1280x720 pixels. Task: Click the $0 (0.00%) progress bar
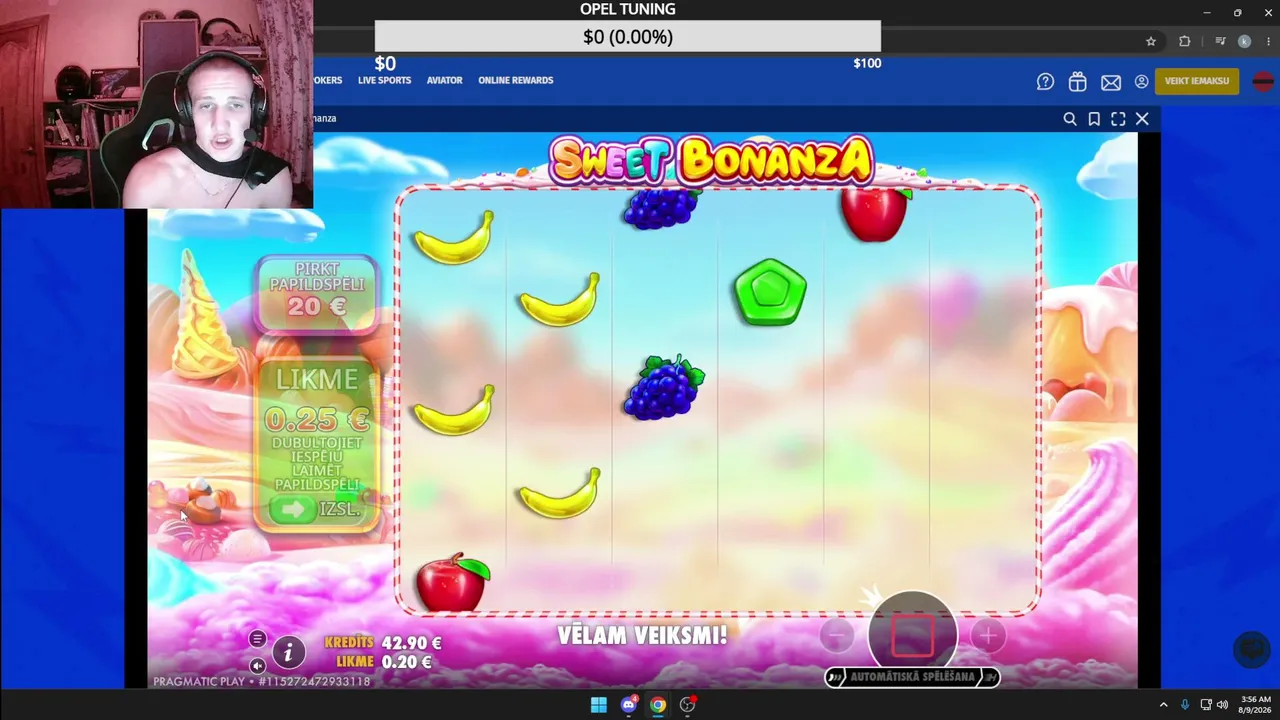point(628,37)
